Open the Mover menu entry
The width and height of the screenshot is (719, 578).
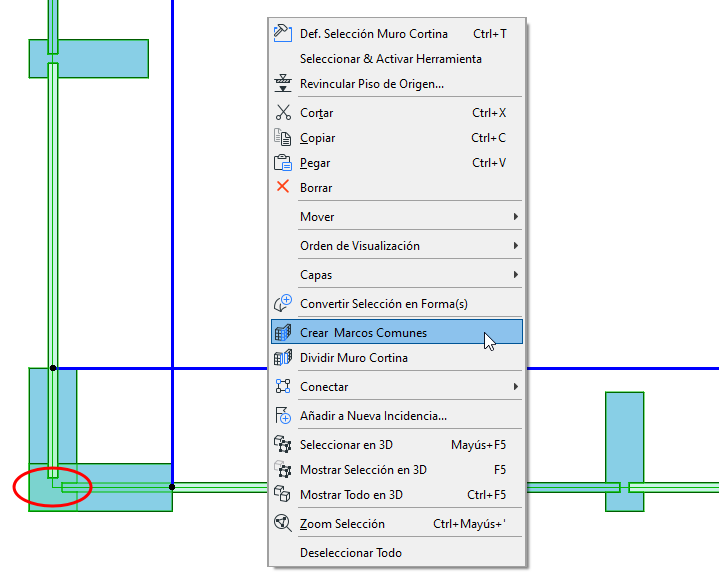point(397,216)
